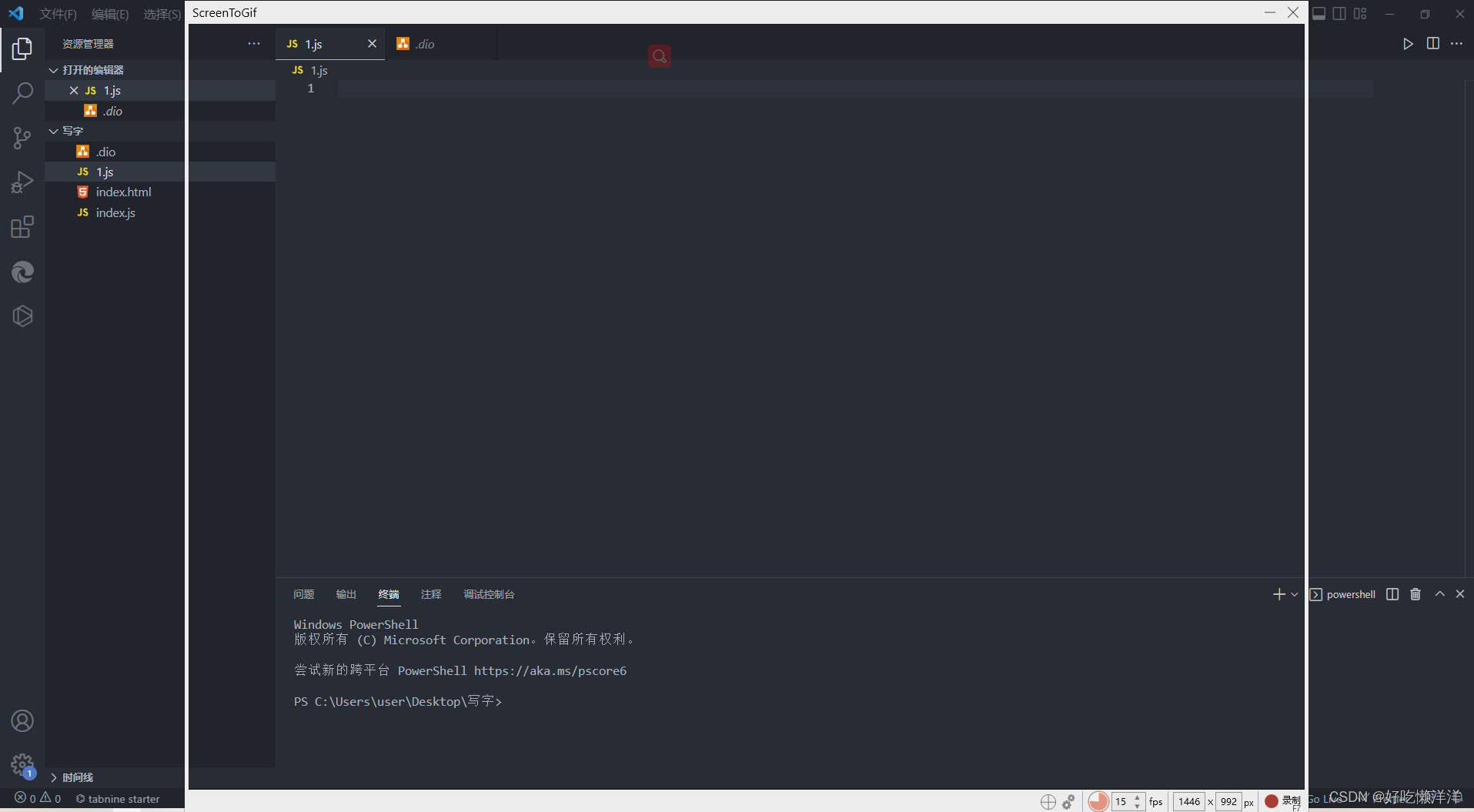Viewport: 1474px width, 812px height.
Task: Open the Source Control view
Action: coord(22,139)
